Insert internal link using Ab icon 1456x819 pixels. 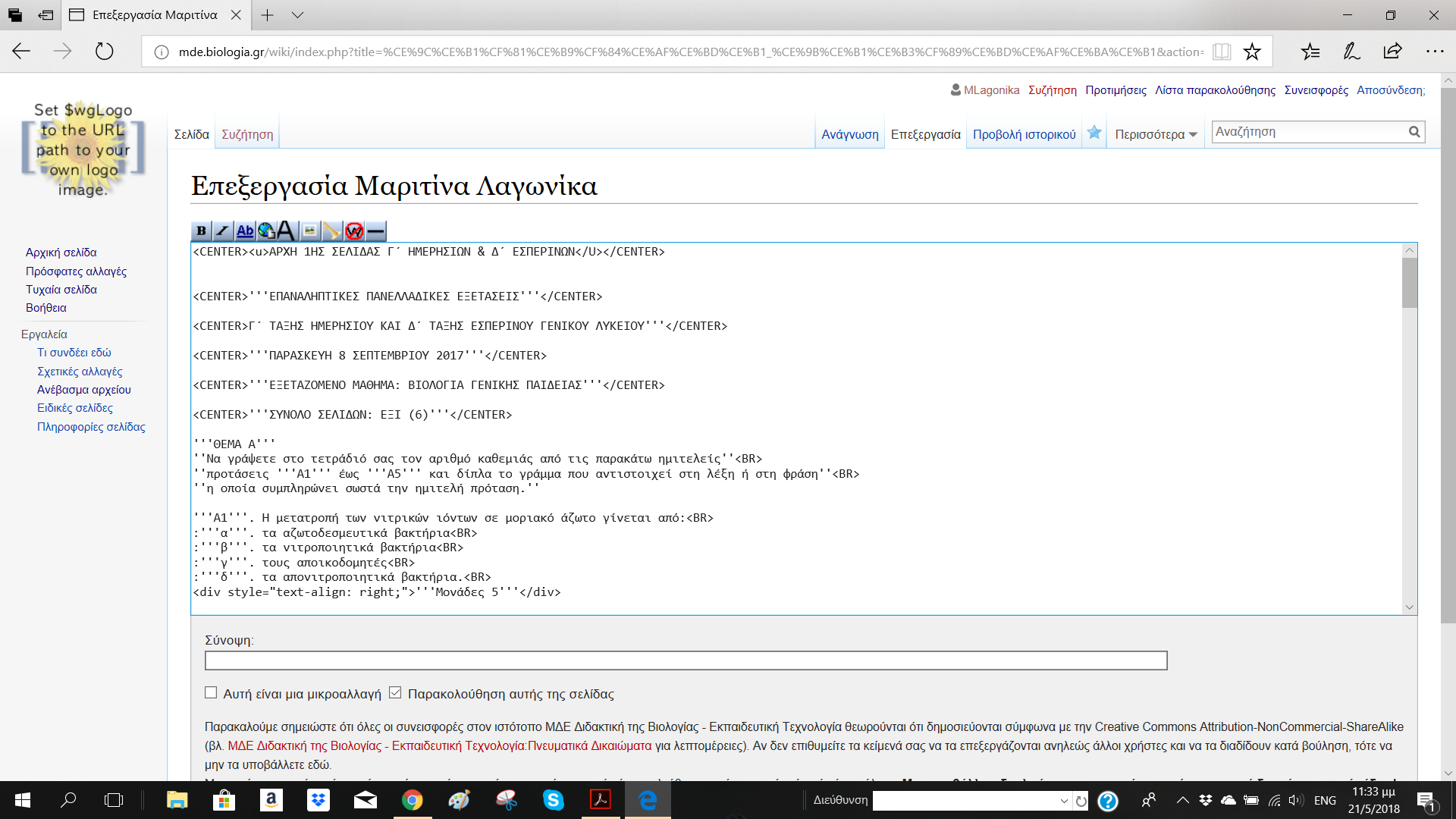point(244,231)
